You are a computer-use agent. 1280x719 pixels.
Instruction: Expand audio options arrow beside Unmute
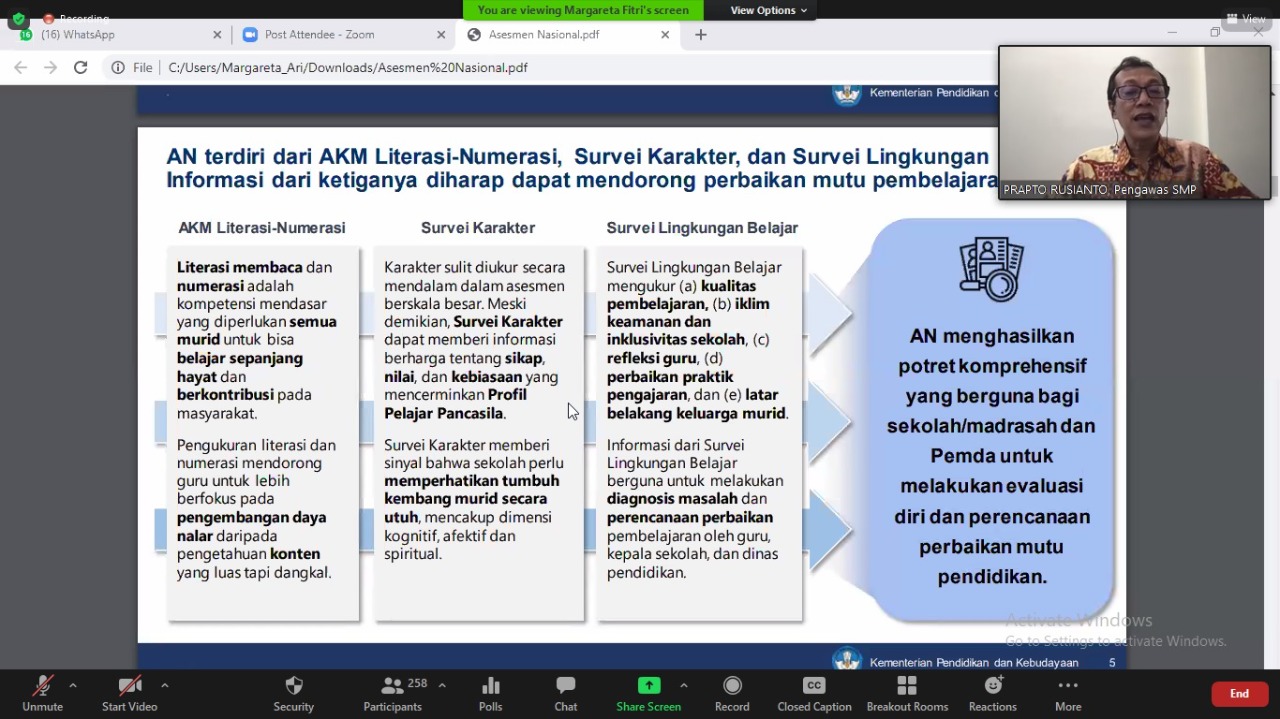[x=72, y=685]
